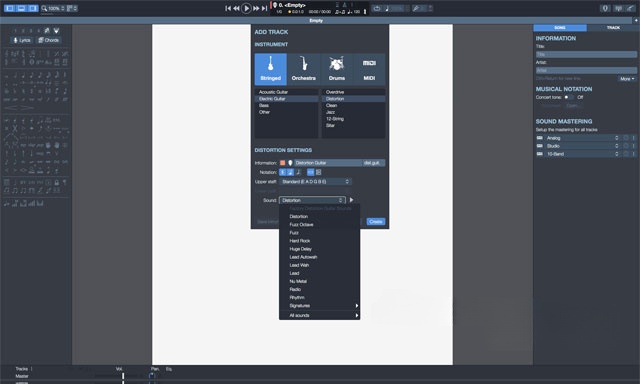Toggle the Concert tone switch
Image resolution: width=640 pixels, height=384 pixels.
point(569,97)
